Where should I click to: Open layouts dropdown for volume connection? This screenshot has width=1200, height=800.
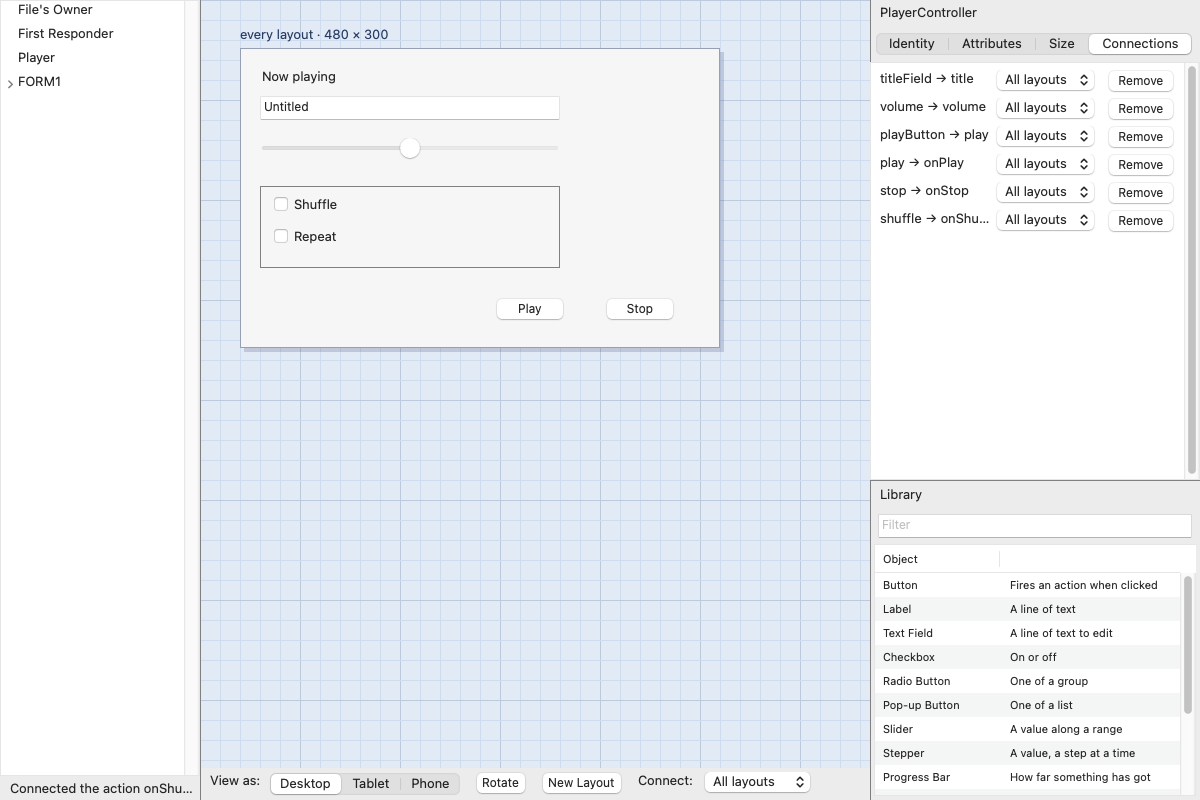pyautogui.click(x=1045, y=108)
